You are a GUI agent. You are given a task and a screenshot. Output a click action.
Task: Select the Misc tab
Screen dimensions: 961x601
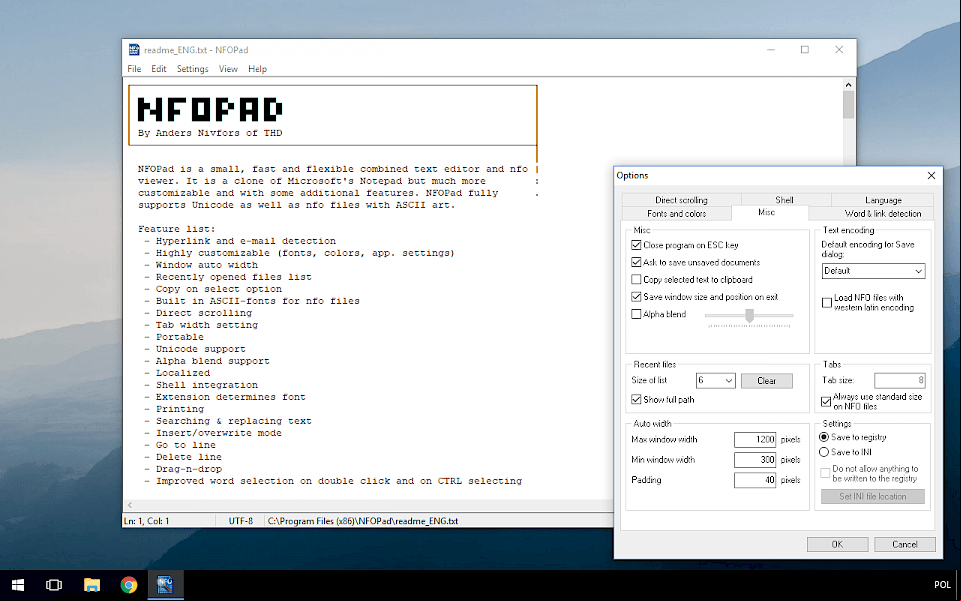[767, 212]
